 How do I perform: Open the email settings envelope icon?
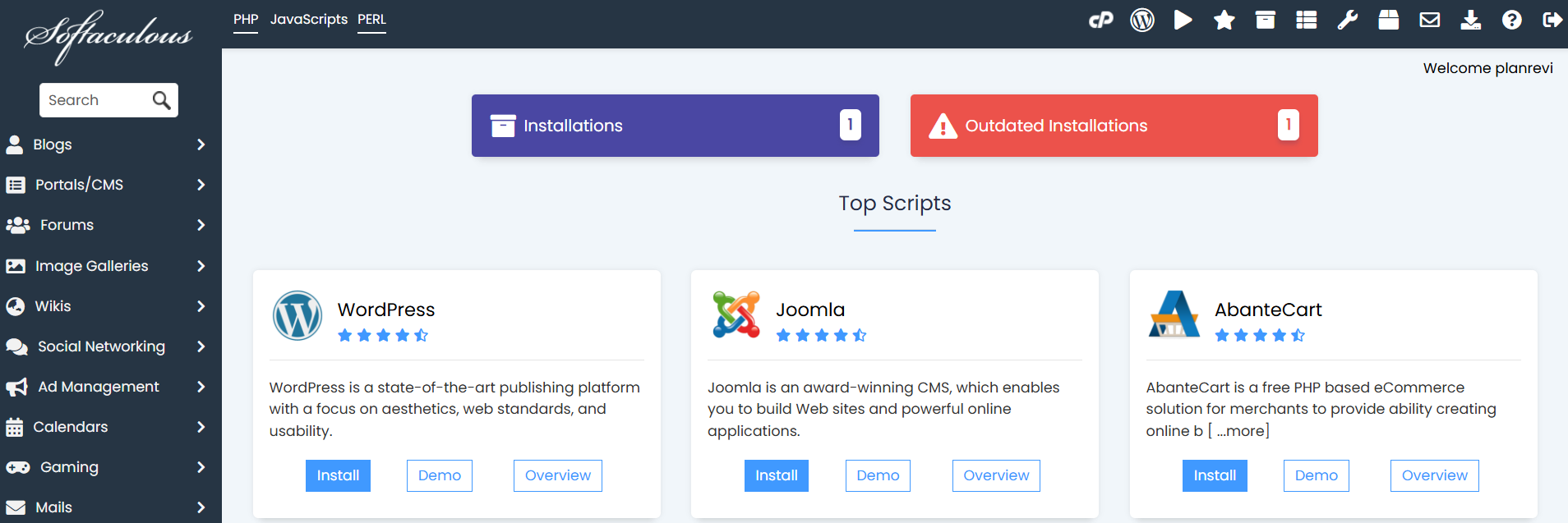click(1430, 20)
